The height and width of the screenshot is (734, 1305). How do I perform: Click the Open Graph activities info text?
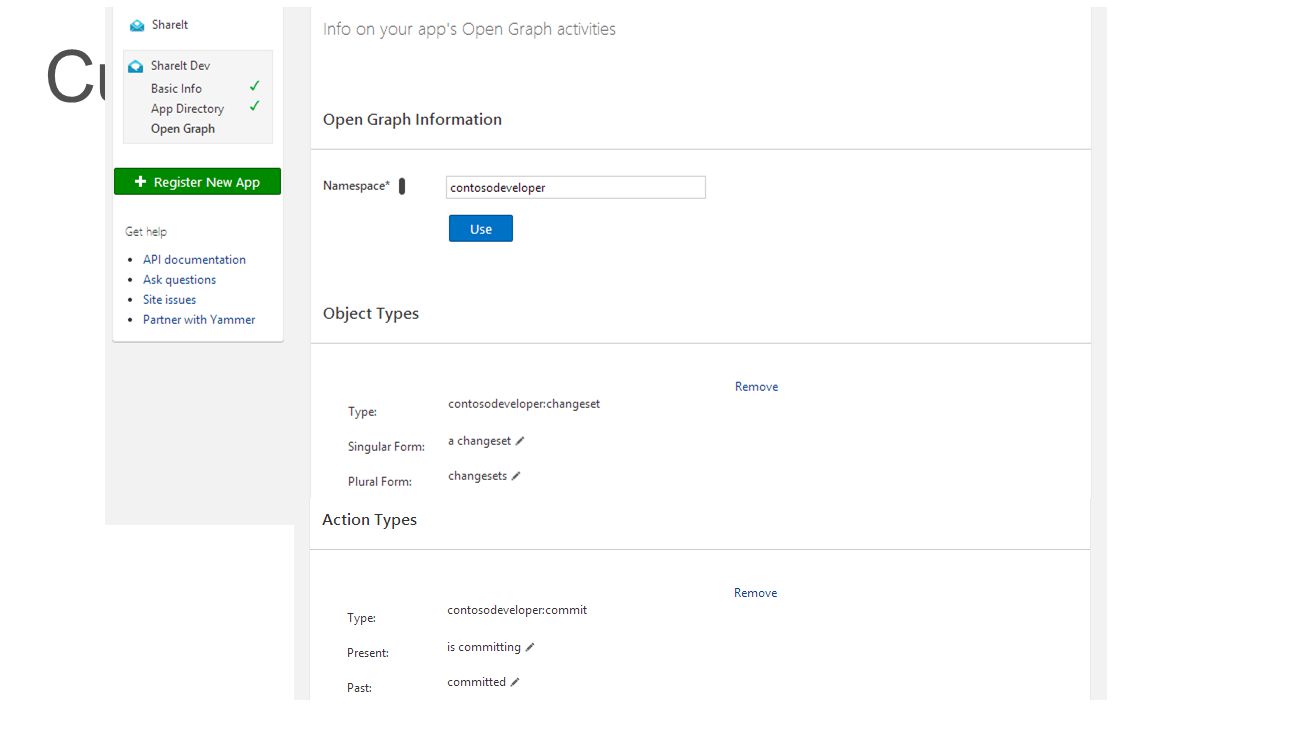click(469, 29)
